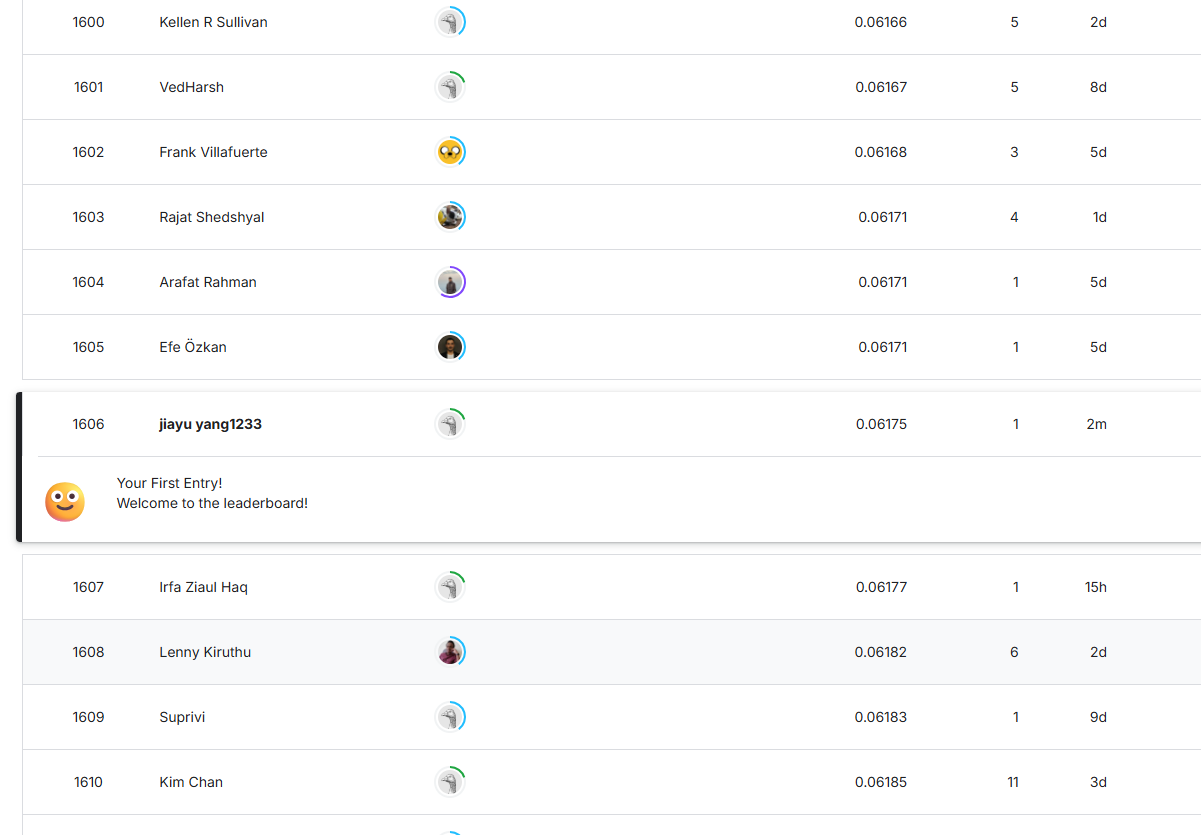Click Suprivi's avatar icon
Image resolution: width=1201 pixels, height=835 pixels.
click(450, 717)
